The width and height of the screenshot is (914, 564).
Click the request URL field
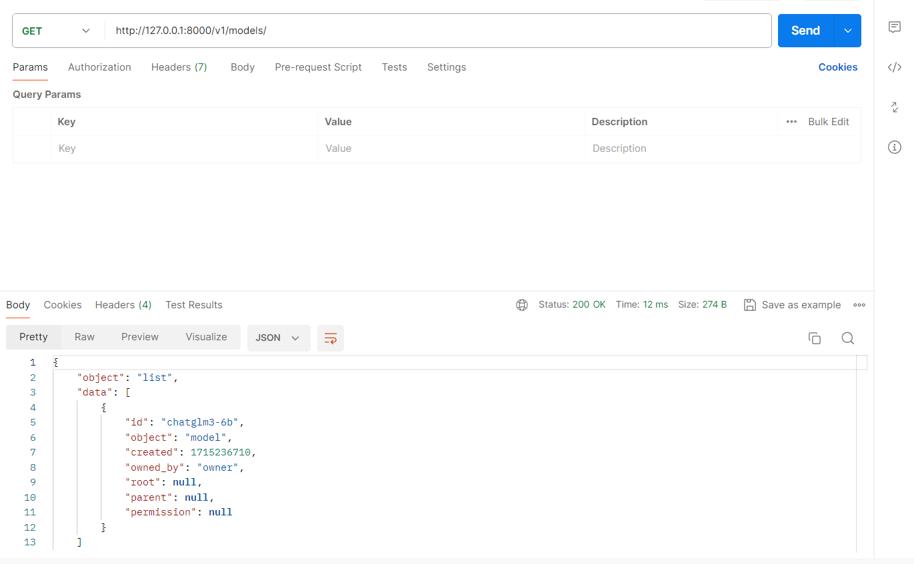[437, 31]
